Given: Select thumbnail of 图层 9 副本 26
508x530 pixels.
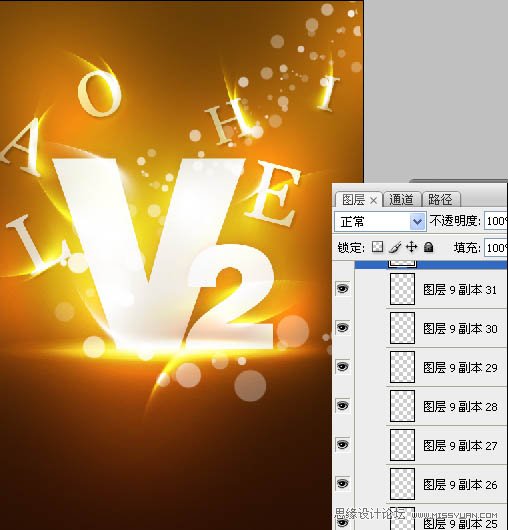Looking at the screenshot, I should [x=402, y=484].
